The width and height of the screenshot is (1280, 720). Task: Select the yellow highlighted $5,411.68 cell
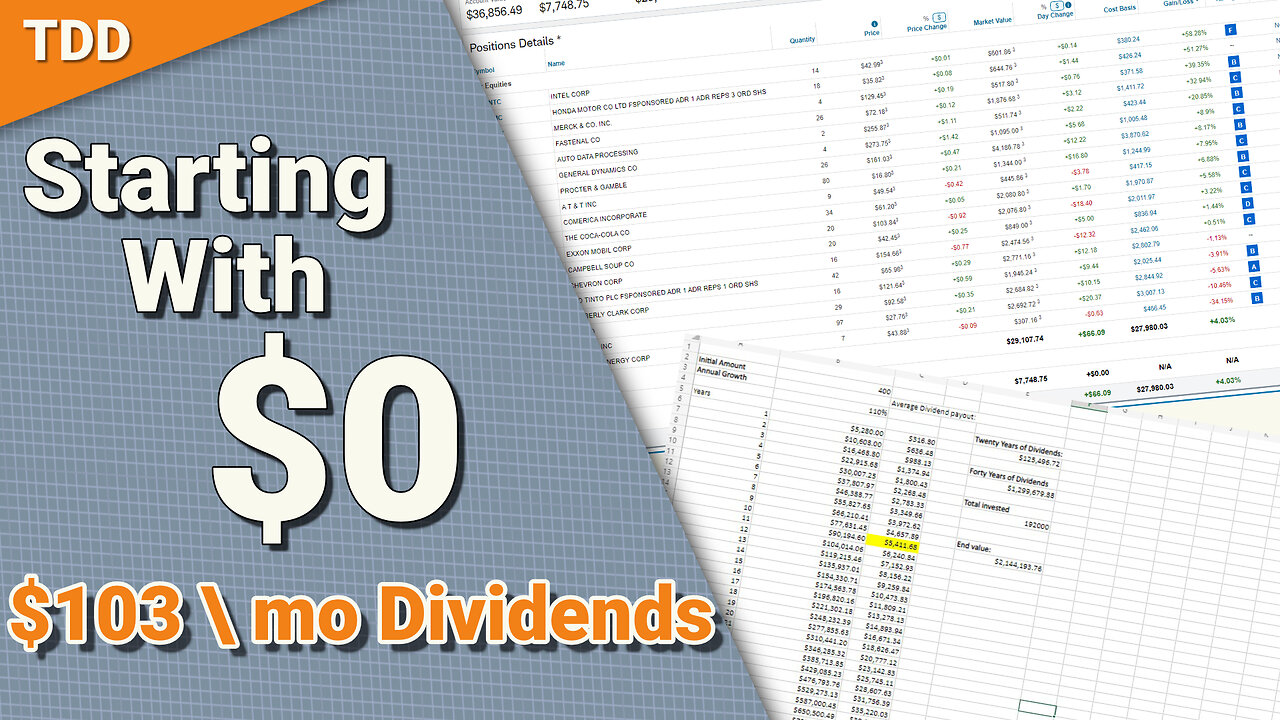pyautogui.click(x=892, y=543)
